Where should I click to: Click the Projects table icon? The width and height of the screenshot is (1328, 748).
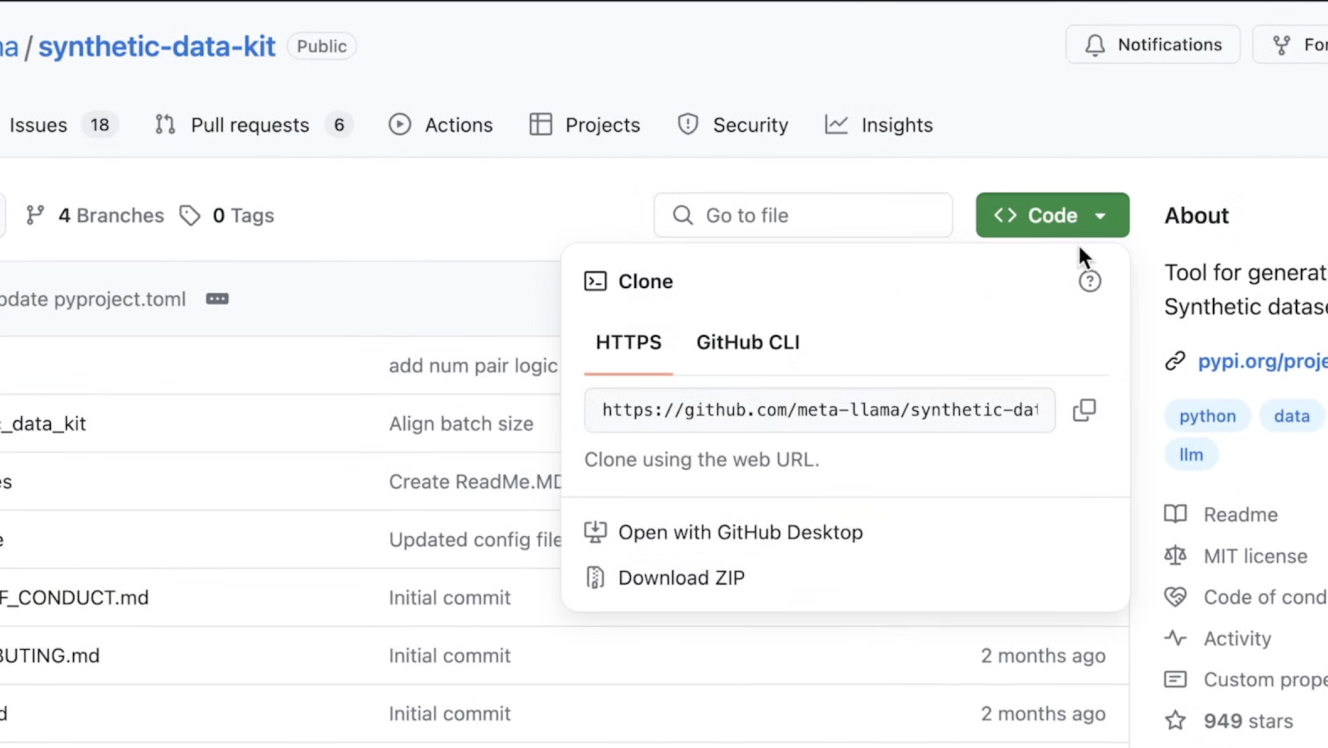541,125
